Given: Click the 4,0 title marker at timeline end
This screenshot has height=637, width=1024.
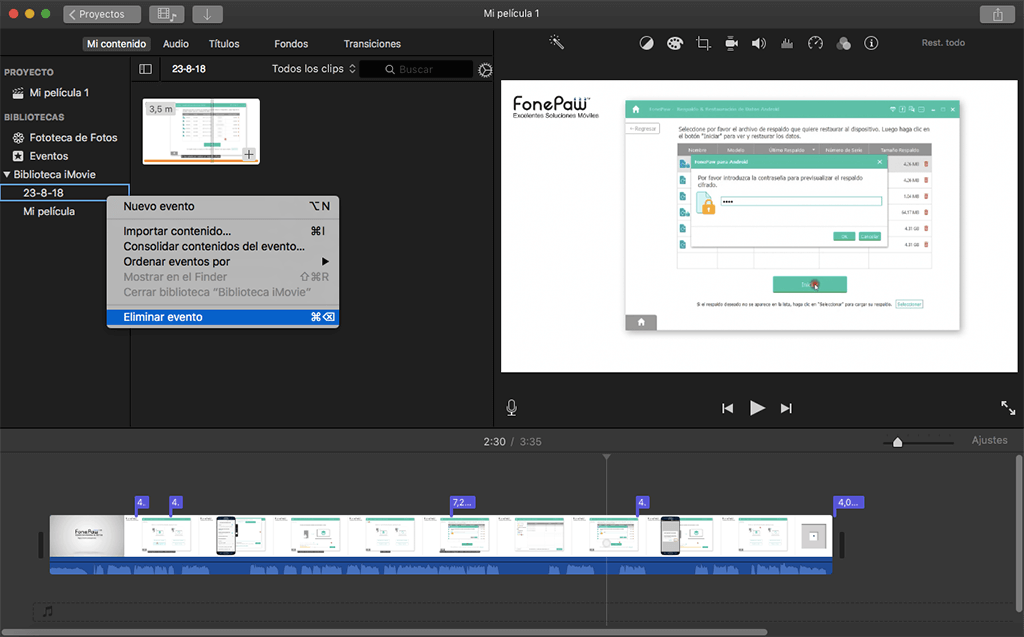Looking at the screenshot, I should (x=849, y=502).
